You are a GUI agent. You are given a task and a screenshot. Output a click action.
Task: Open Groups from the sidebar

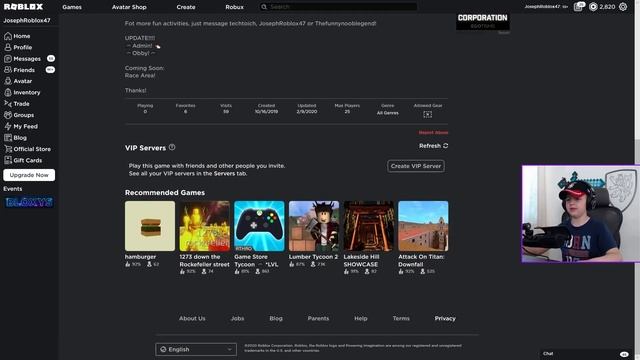pos(19,115)
